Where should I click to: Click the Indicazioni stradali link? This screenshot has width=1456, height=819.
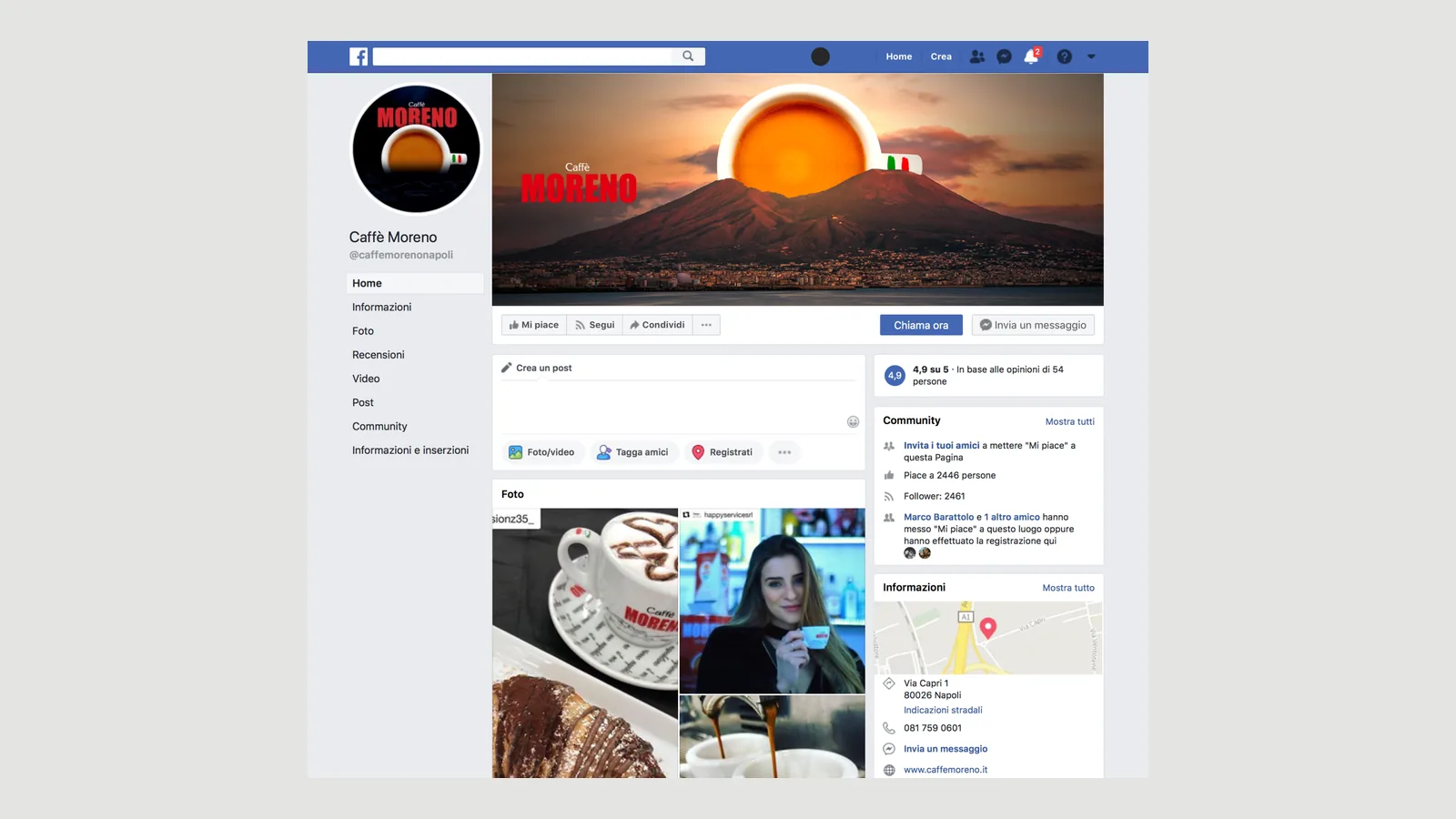943,710
